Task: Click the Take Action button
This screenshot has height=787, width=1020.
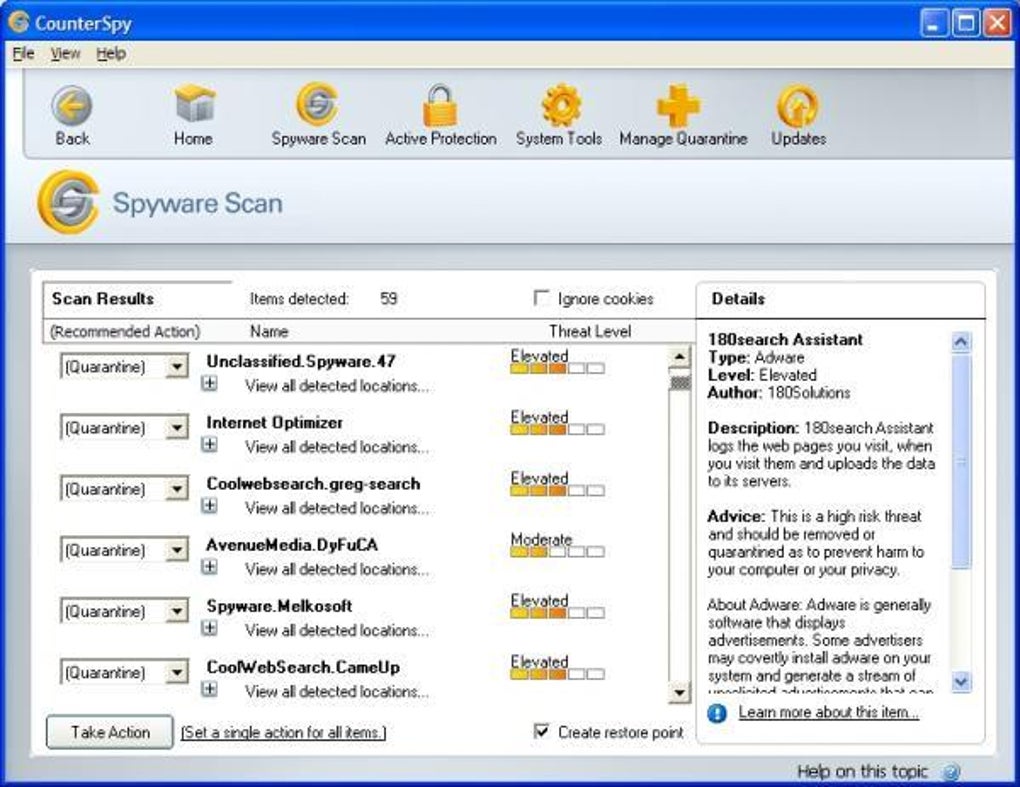Action: (110, 732)
